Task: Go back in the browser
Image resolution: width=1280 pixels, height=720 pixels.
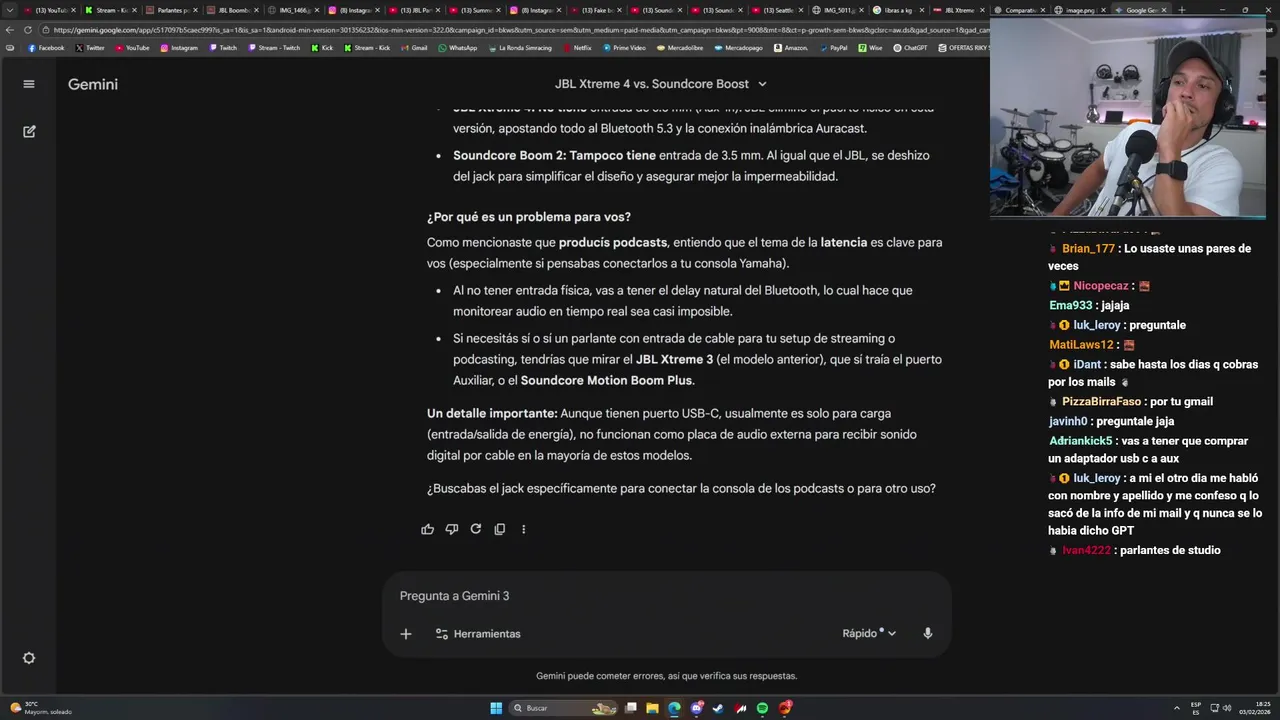Action: 10,30
